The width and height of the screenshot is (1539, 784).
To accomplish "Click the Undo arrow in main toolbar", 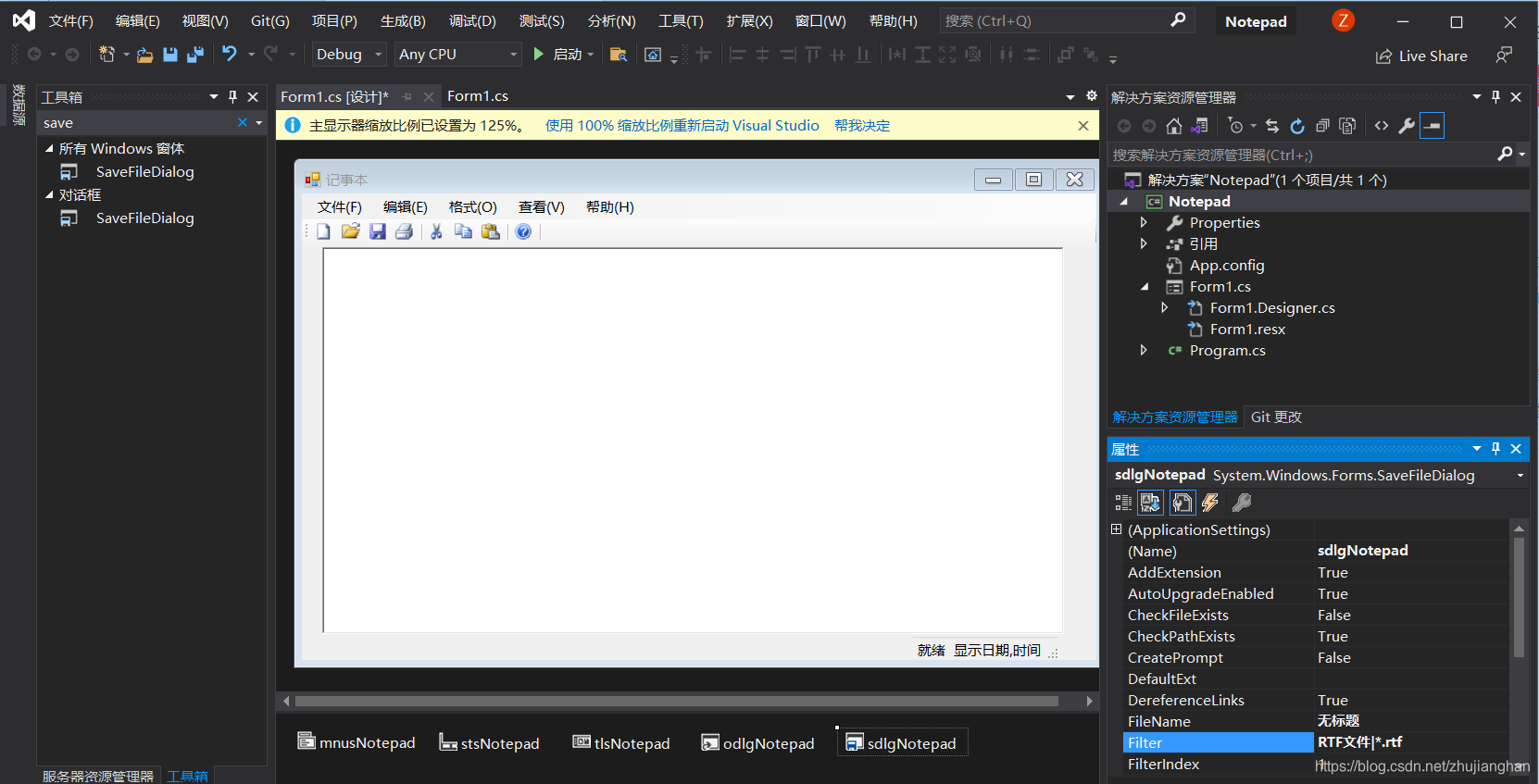I will (229, 55).
